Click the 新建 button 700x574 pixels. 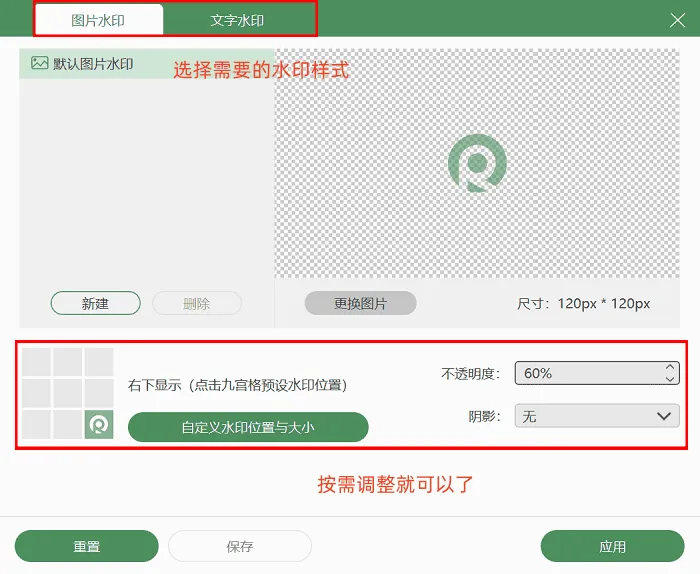coord(96,304)
